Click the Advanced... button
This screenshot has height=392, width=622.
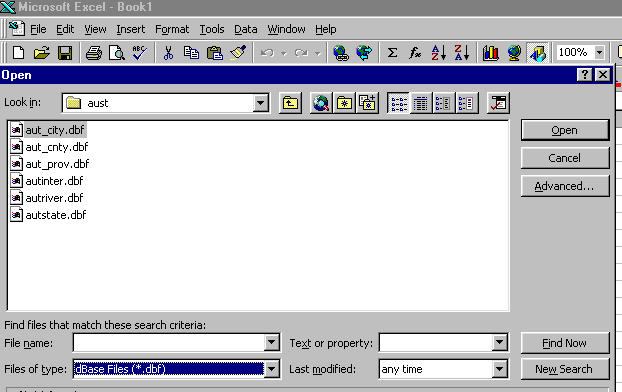pos(565,186)
